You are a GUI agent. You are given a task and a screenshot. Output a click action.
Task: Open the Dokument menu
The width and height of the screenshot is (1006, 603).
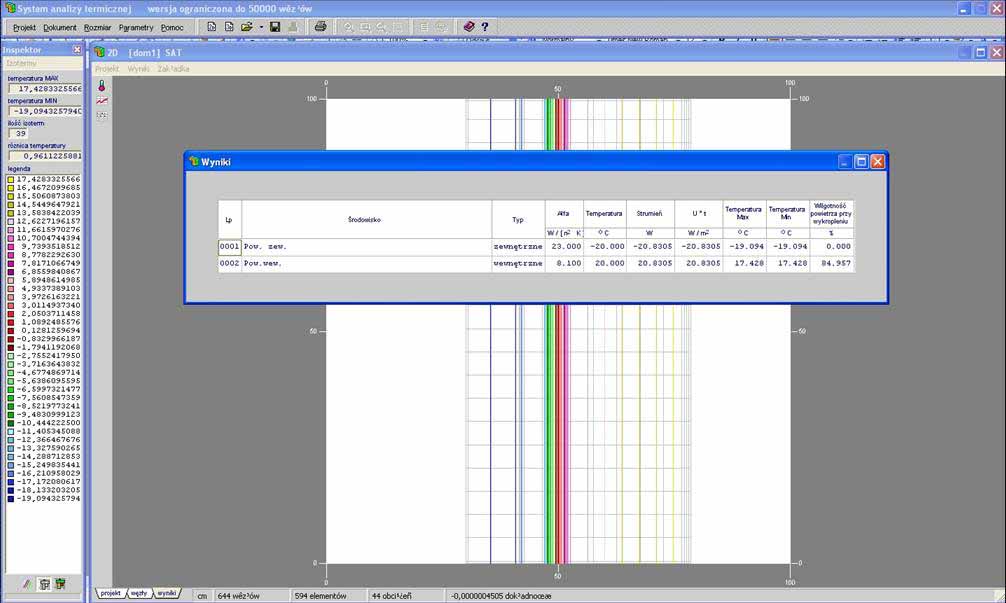tap(60, 28)
